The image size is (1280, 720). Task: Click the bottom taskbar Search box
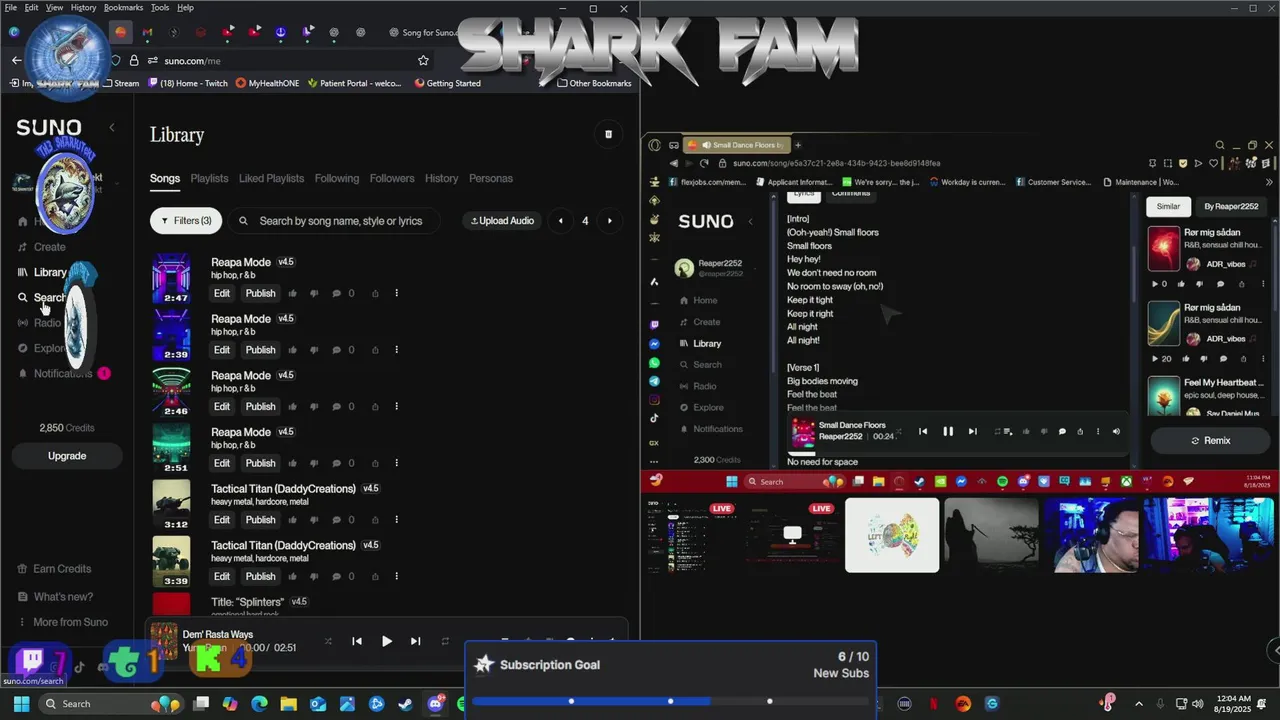(113, 704)
